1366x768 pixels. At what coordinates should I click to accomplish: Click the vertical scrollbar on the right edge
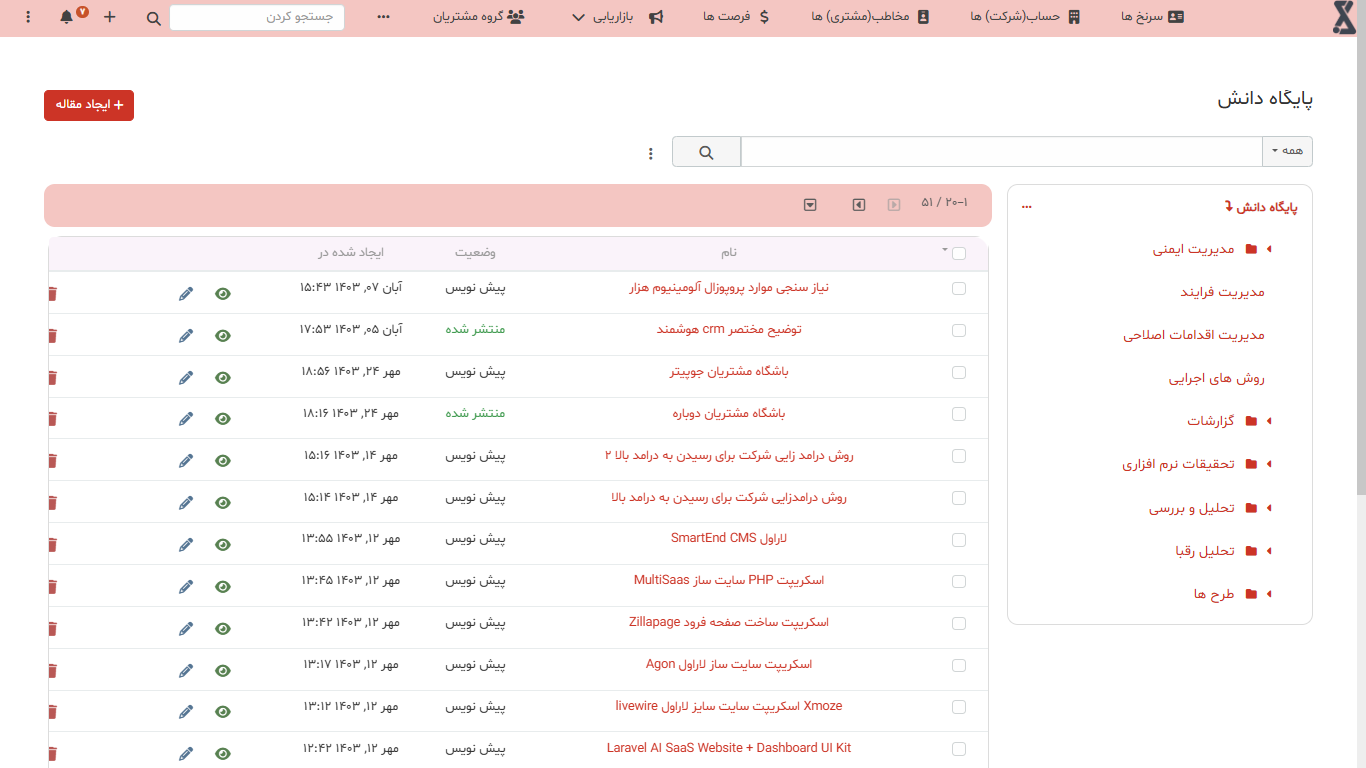[1361, 248]
